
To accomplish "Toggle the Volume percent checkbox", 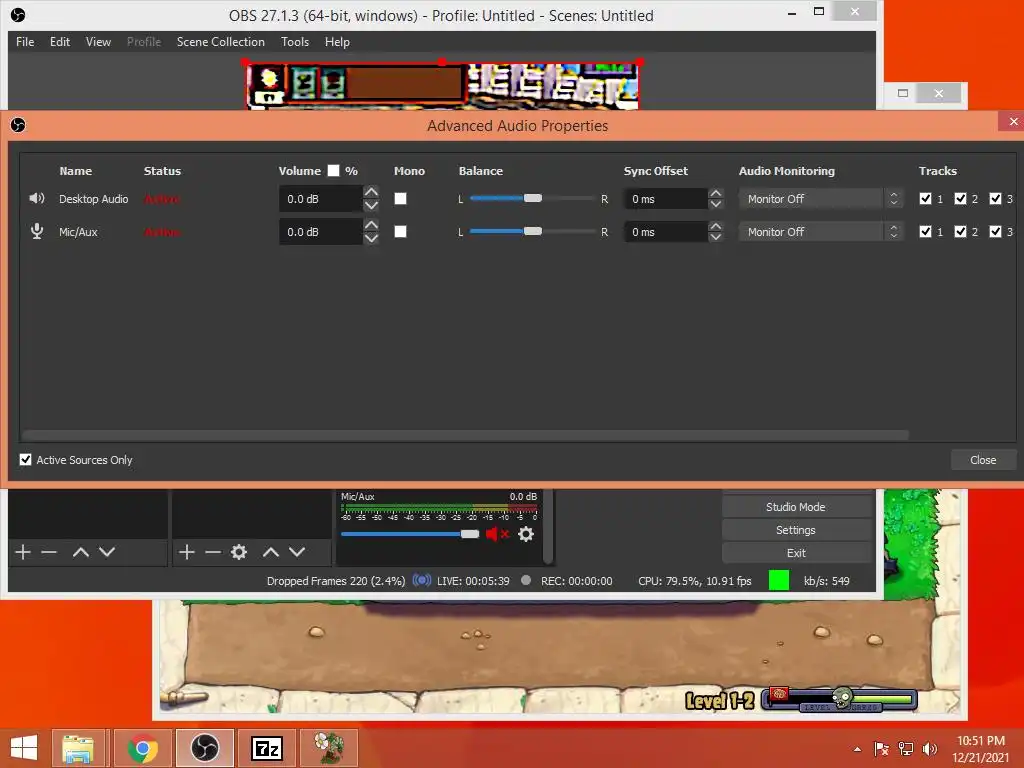I will pos(333,170).
